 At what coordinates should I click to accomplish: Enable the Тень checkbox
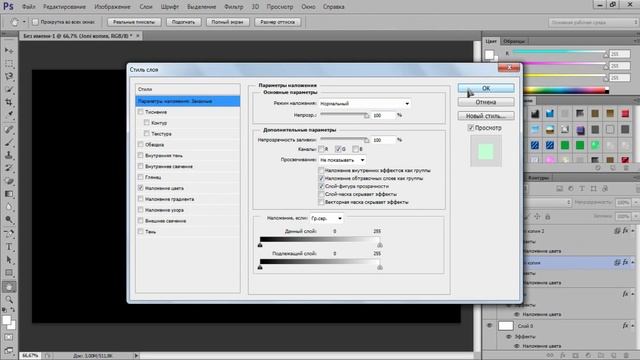[x=141, y=231]
